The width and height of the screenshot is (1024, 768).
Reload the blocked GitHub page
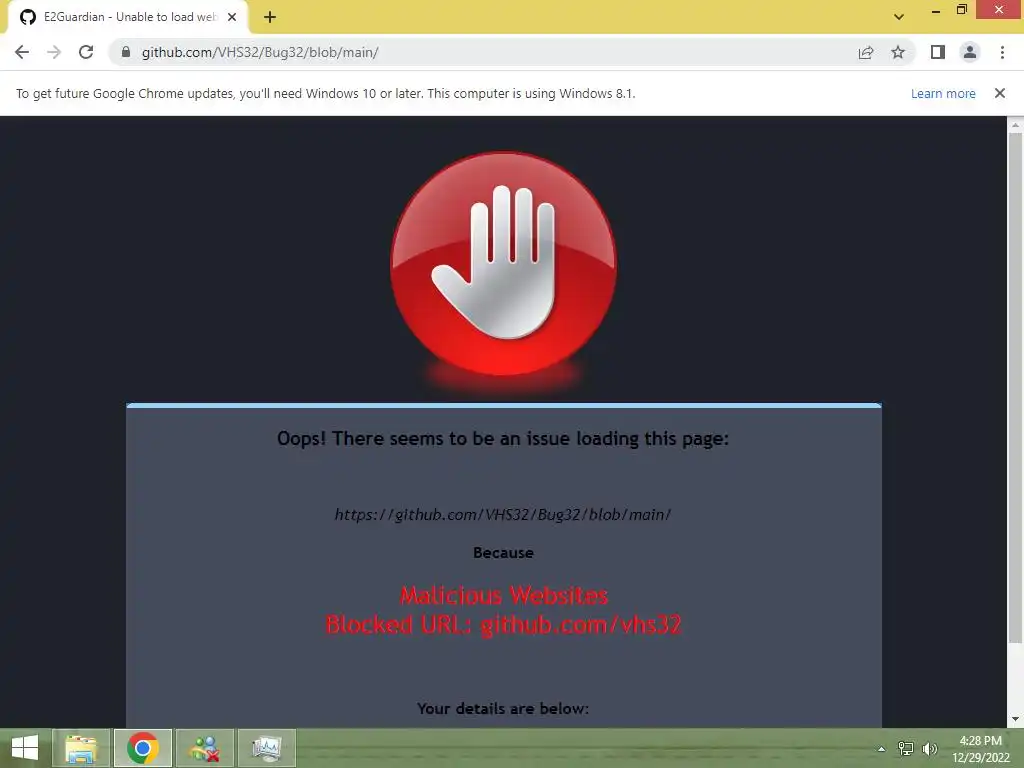tap(86, 52)
